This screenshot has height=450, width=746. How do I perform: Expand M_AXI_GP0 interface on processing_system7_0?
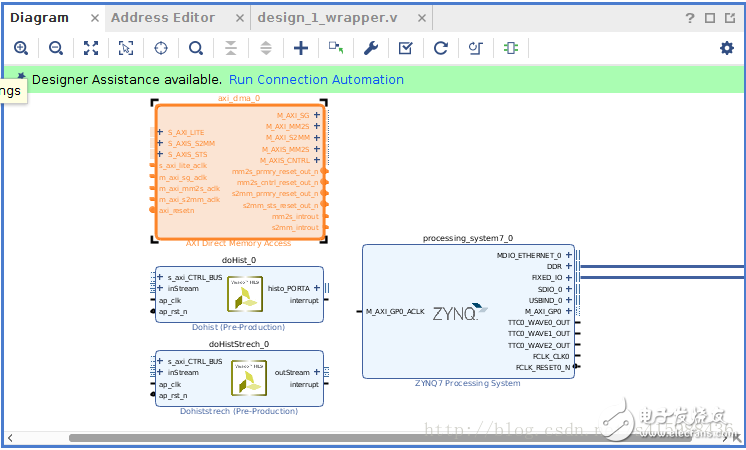point(569,311)
